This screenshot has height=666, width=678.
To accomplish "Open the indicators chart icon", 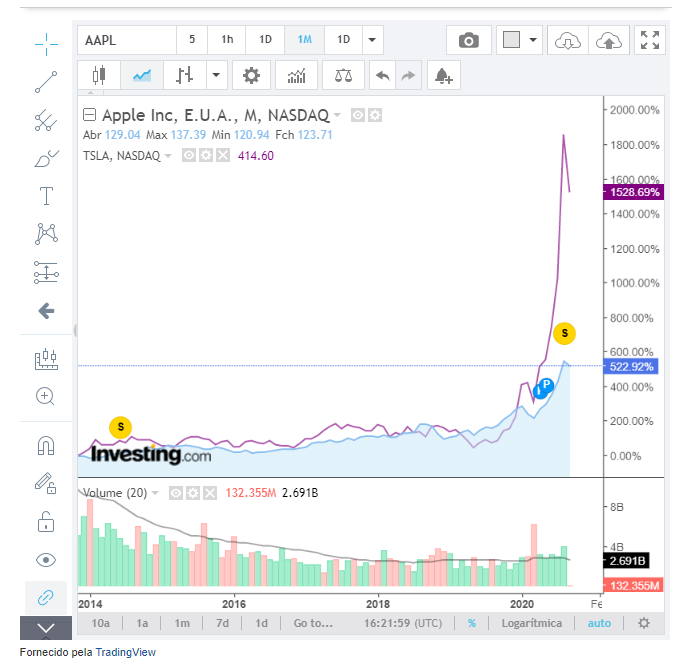I will tap(297, 75).
